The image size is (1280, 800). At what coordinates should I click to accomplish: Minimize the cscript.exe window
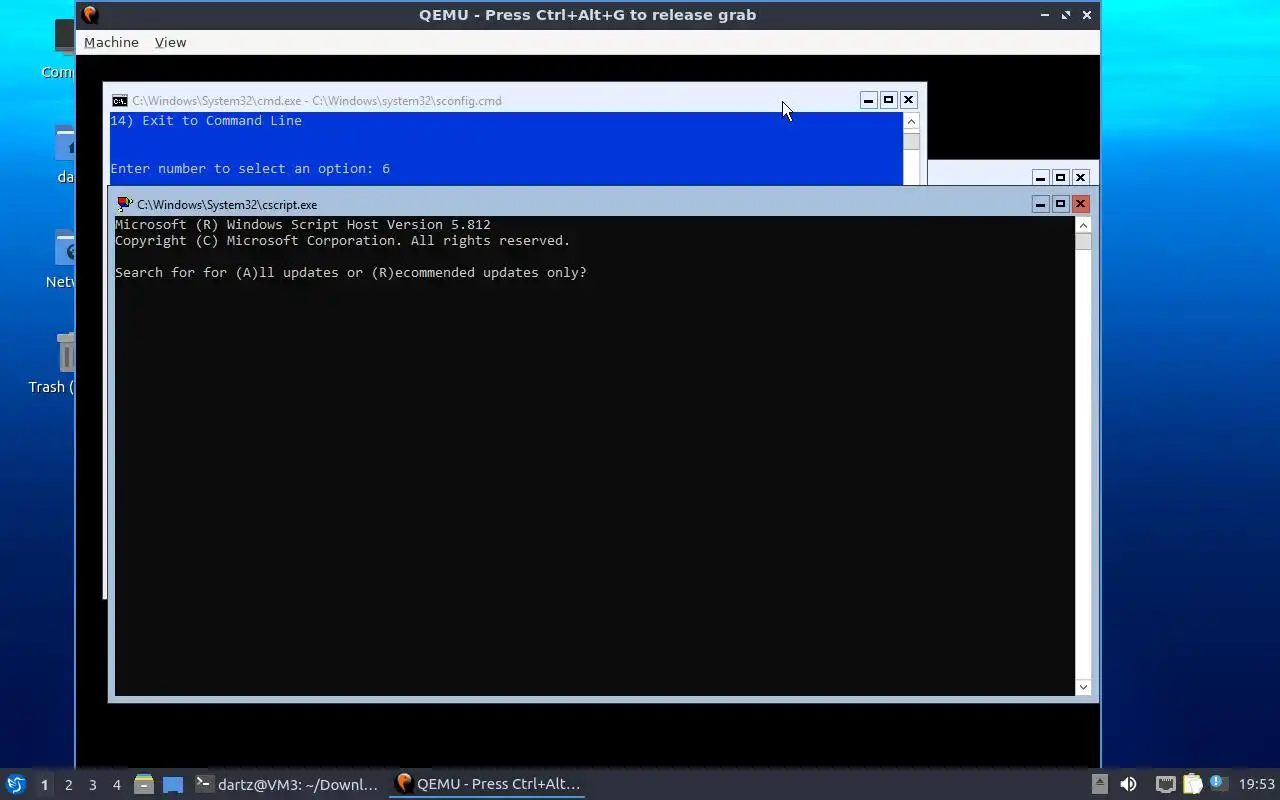[x=1040, y=204]
